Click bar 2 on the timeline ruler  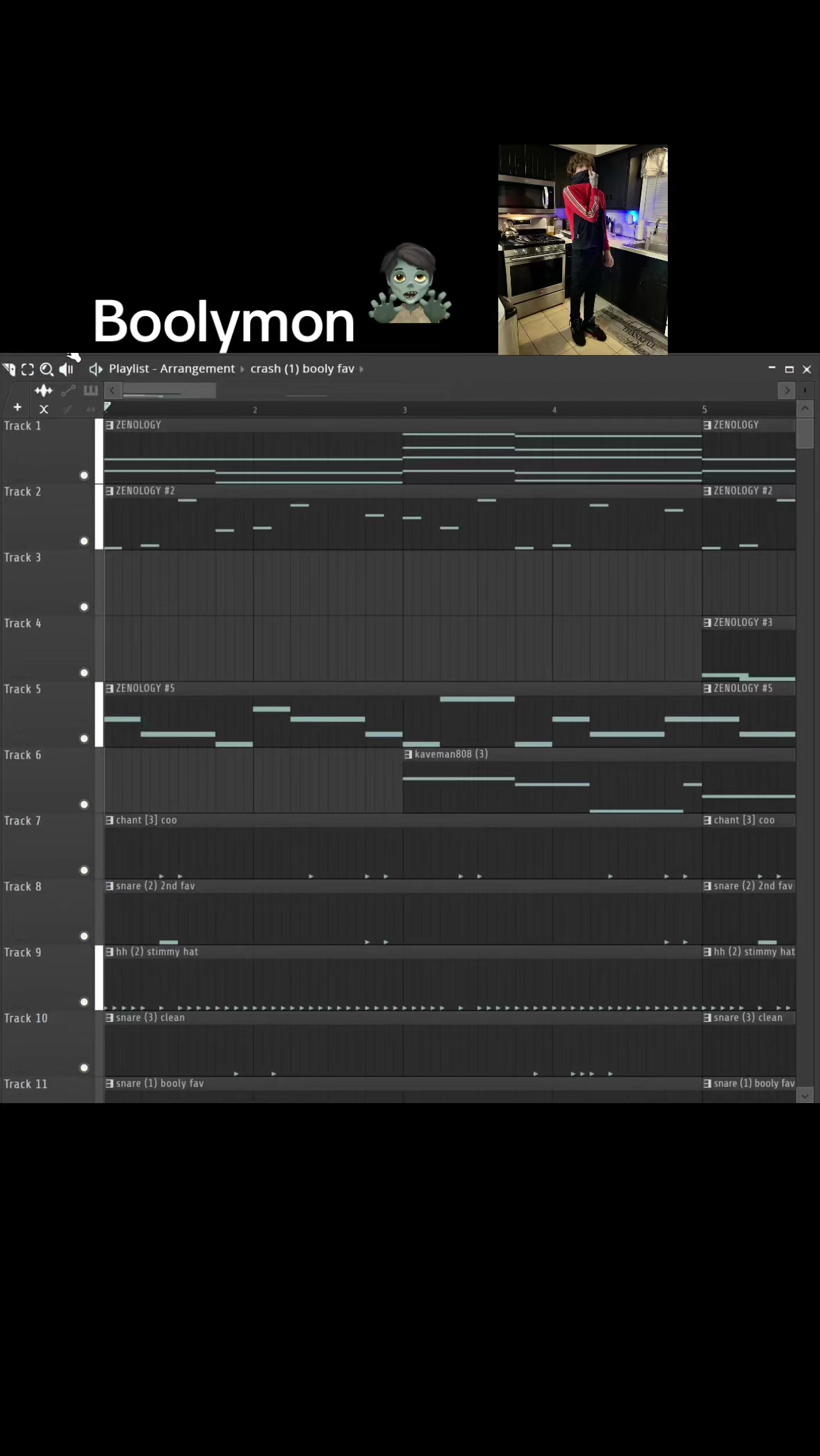(255, 410)
